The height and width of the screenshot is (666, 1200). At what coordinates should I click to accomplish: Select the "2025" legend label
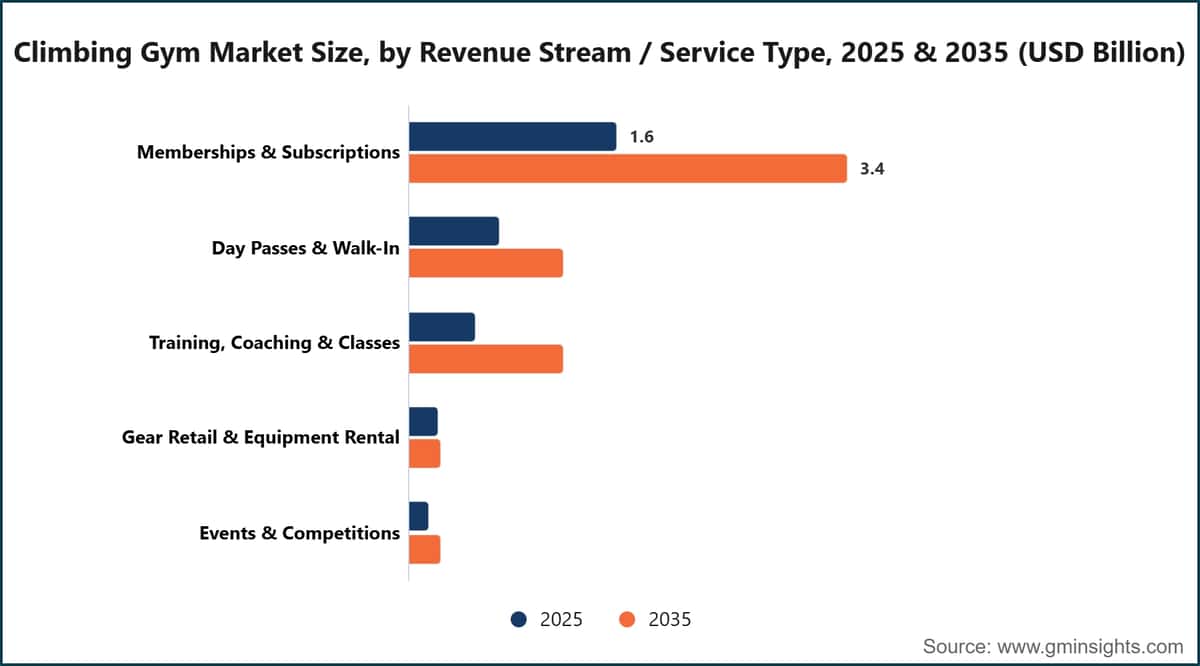pos(561,620)
